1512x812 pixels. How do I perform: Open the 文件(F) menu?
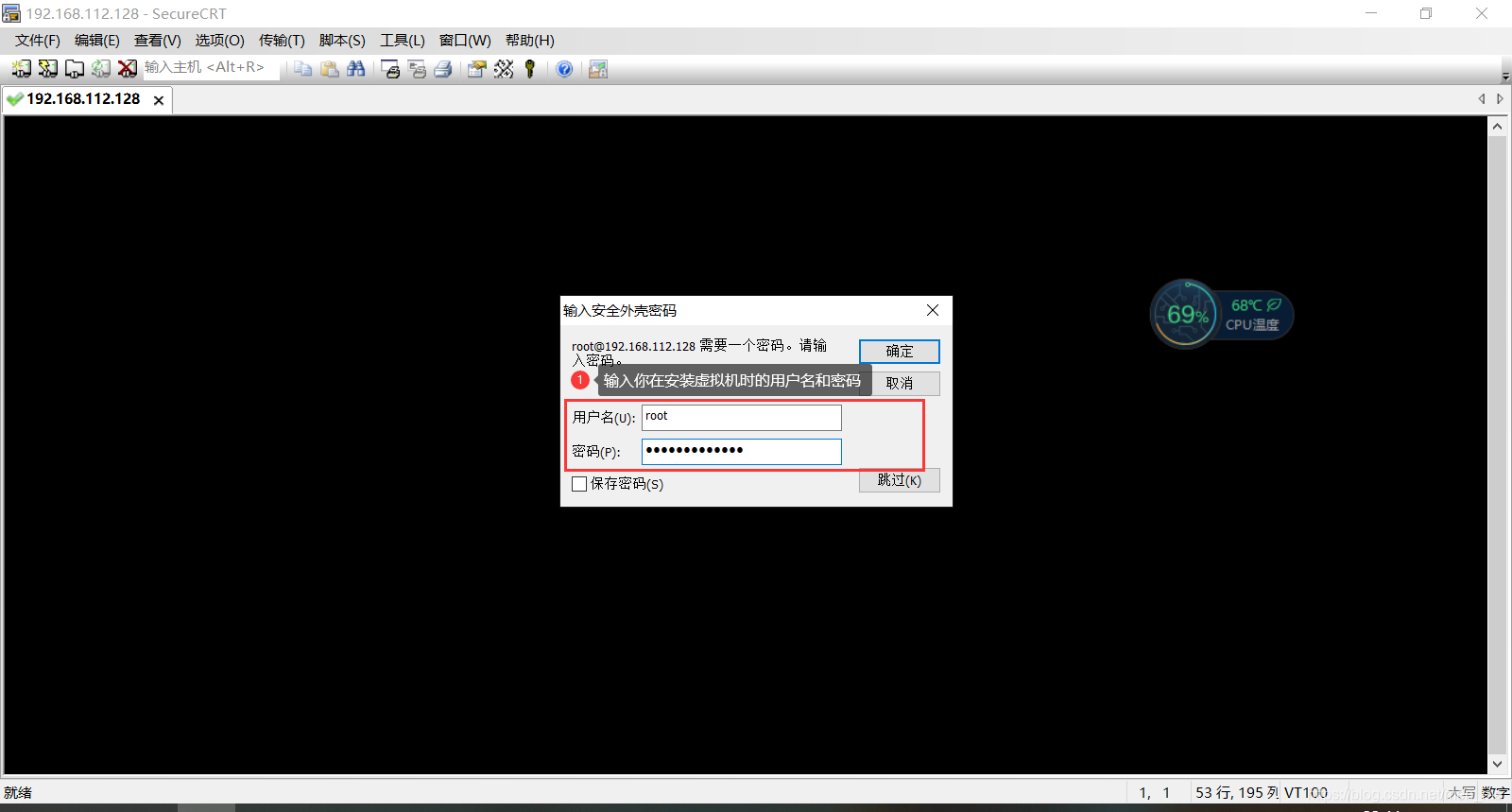38,41
